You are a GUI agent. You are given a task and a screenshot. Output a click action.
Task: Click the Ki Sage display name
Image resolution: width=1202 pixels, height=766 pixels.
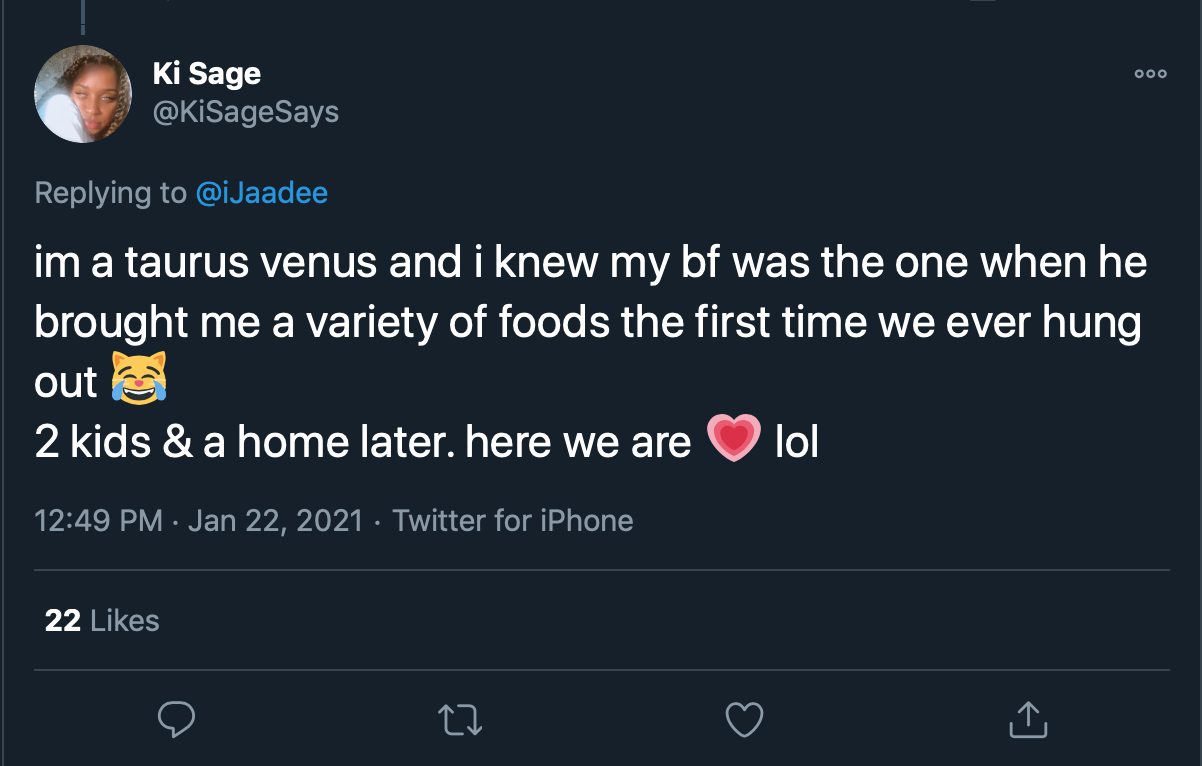click(207, 73)
